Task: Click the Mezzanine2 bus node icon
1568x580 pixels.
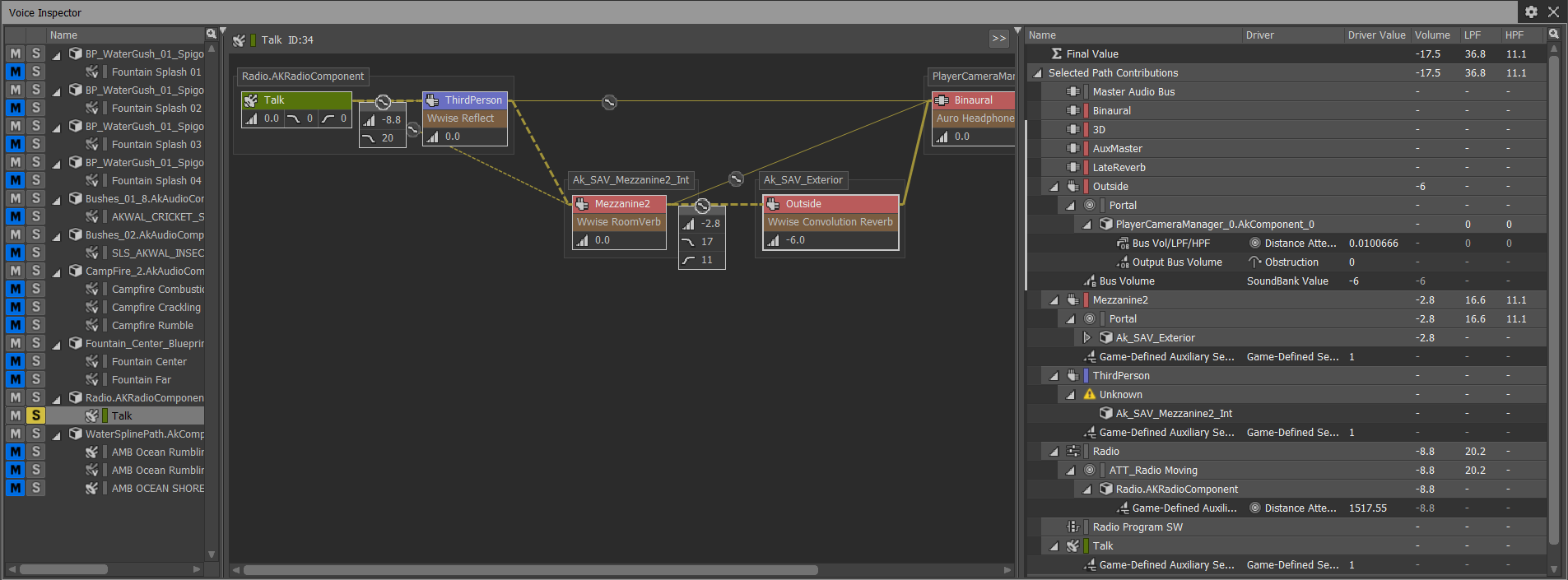Action: click(582, 204)
